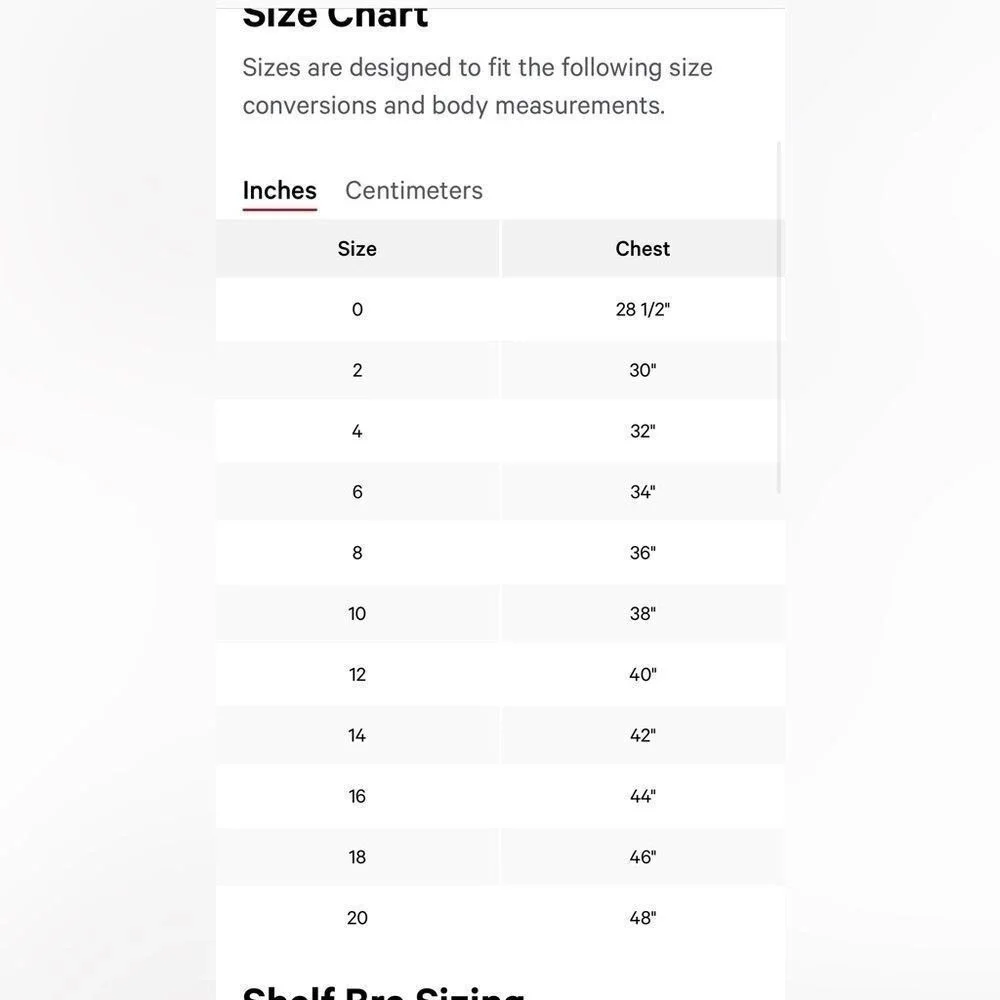This screenshot has width=1000, height=1000.
Task: Select the size 4 row
Action: tap(501, 431)
